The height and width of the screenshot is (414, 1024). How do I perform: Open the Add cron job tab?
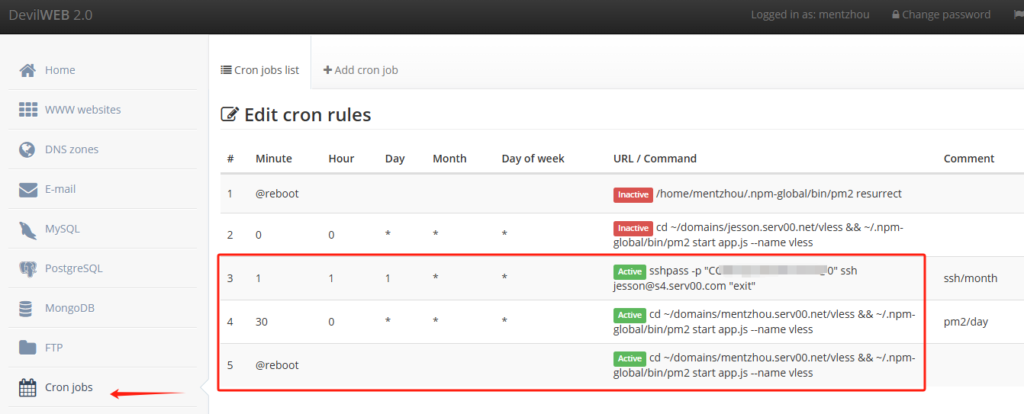pos(360,70)
